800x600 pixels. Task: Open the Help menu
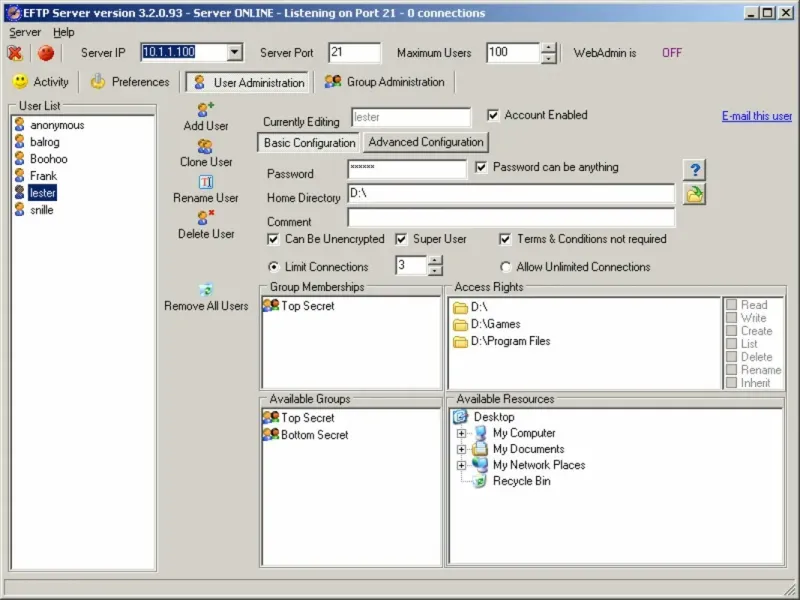coord(64,32)
